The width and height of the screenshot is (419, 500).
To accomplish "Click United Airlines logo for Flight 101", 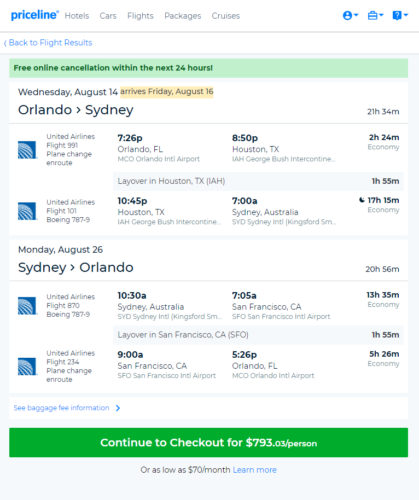I will pyautogui.click(x=27, y=211).
